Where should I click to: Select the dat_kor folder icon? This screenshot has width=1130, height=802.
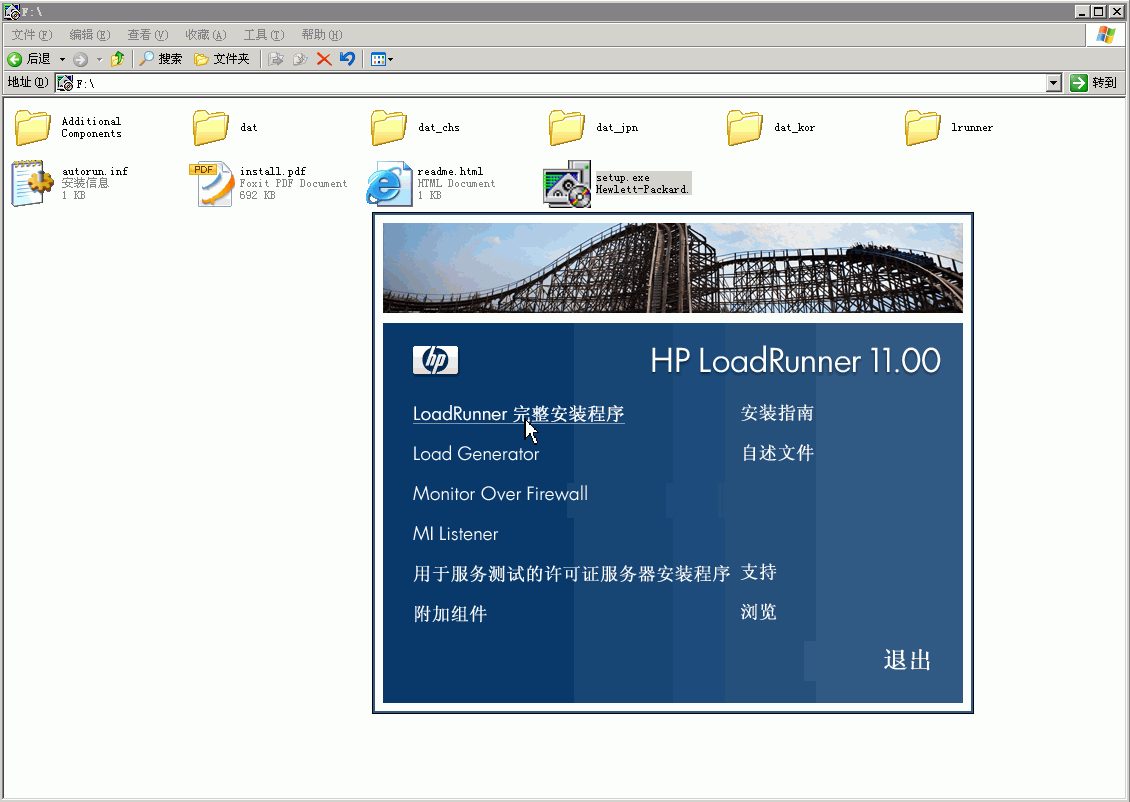(744, 128)
